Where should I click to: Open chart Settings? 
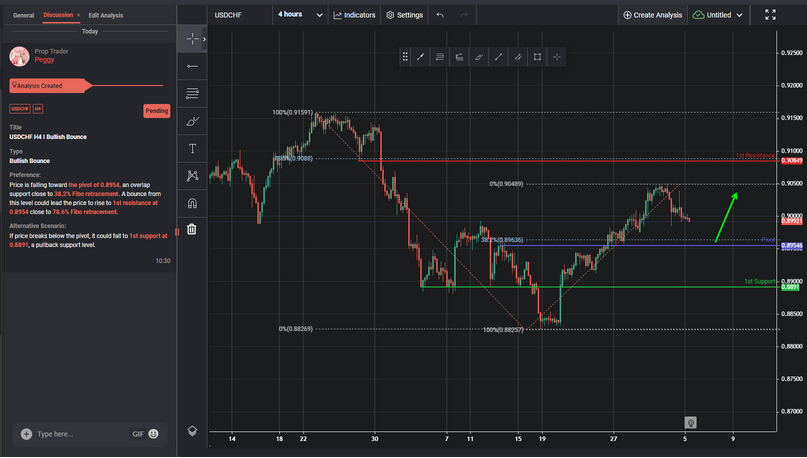click(405, 15)
